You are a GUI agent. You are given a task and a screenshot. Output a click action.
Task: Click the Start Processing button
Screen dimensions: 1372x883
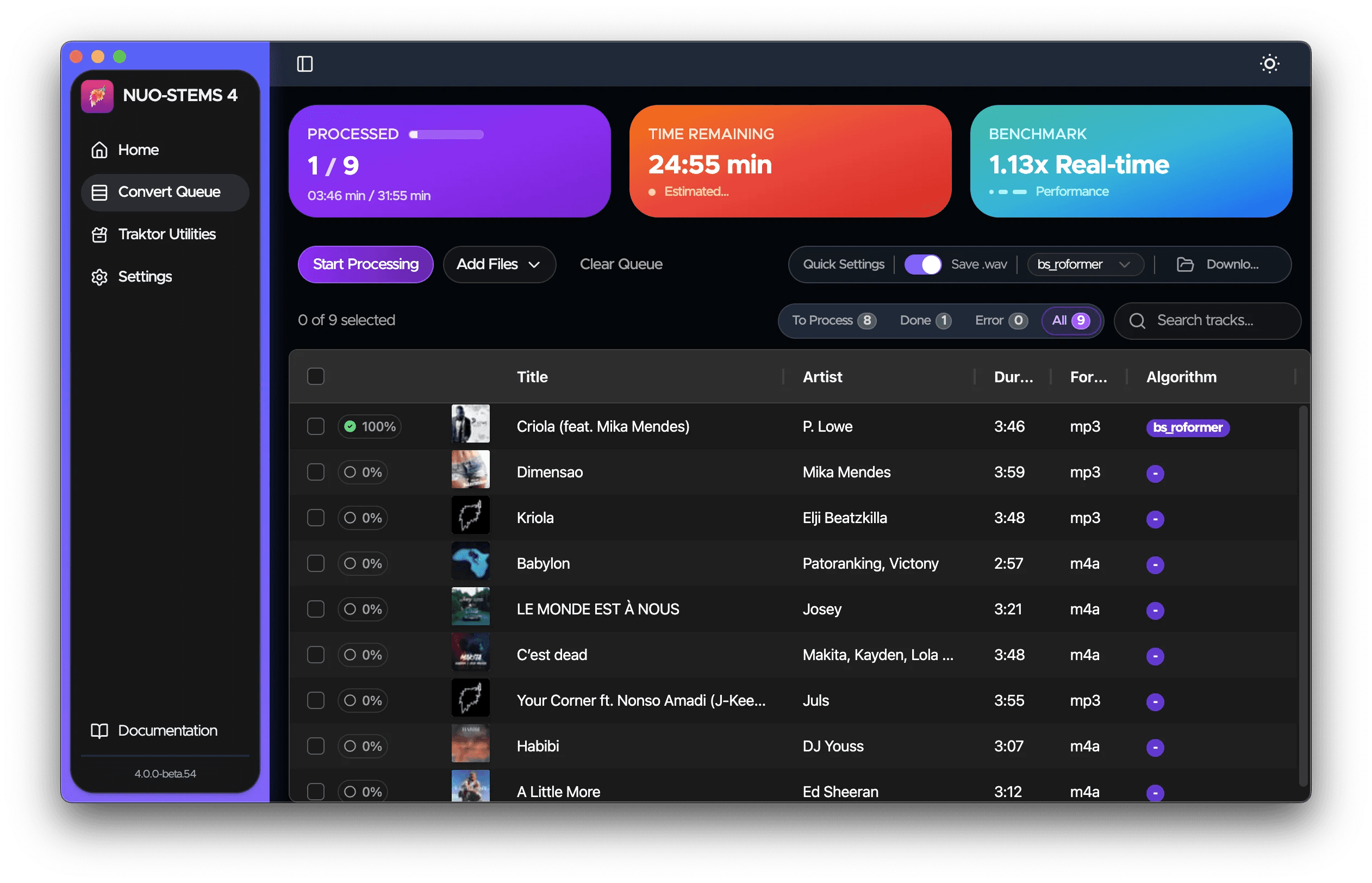pos(365,264)
